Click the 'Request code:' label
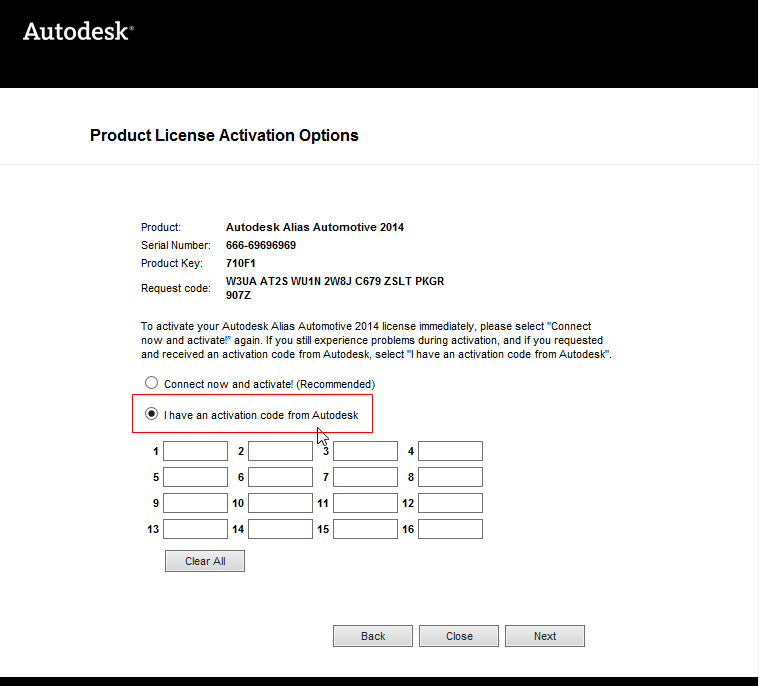The image size is (759, 686). (x=176, y=289)
